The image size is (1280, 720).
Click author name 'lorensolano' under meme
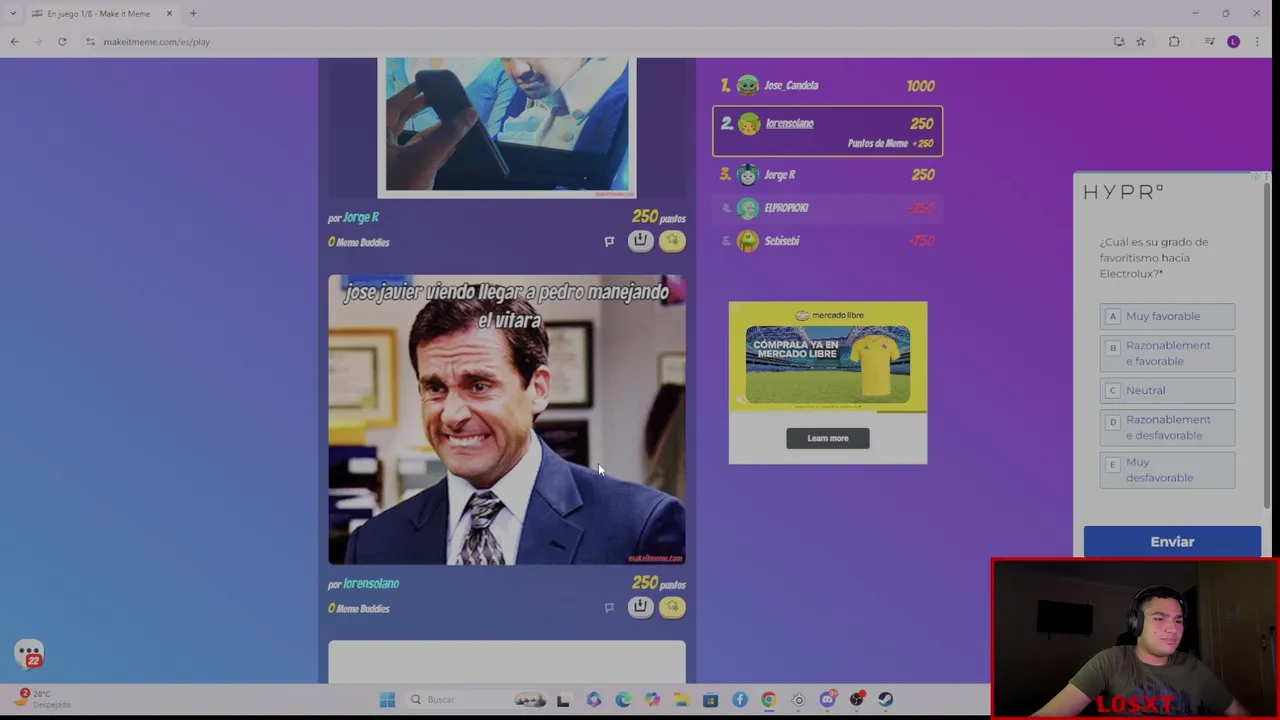pos(371,583)
